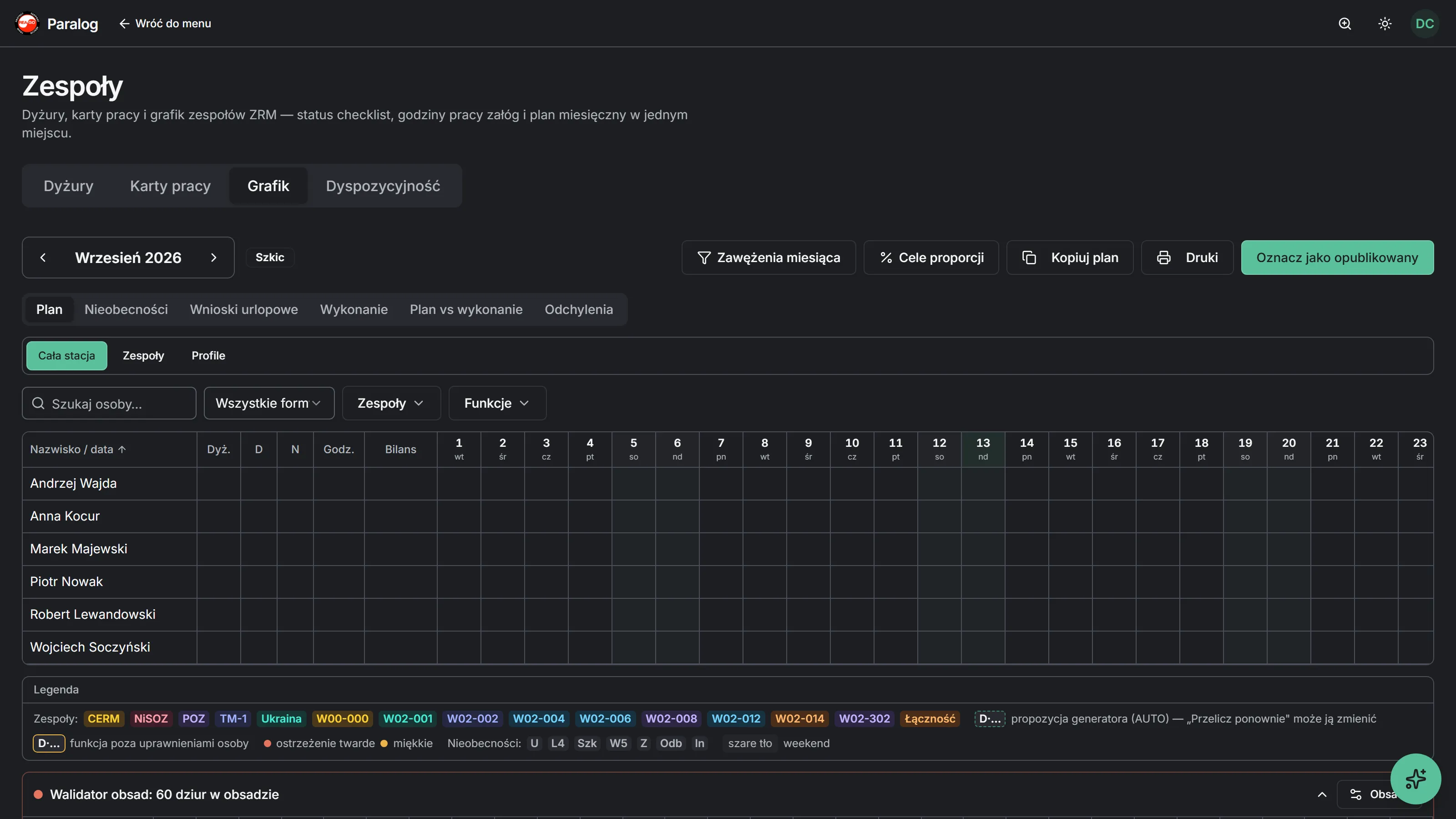Screen dimensions: 1456x819
Task: Collapse the Walidator obsad panel chevron
Action: point(1322,794)
